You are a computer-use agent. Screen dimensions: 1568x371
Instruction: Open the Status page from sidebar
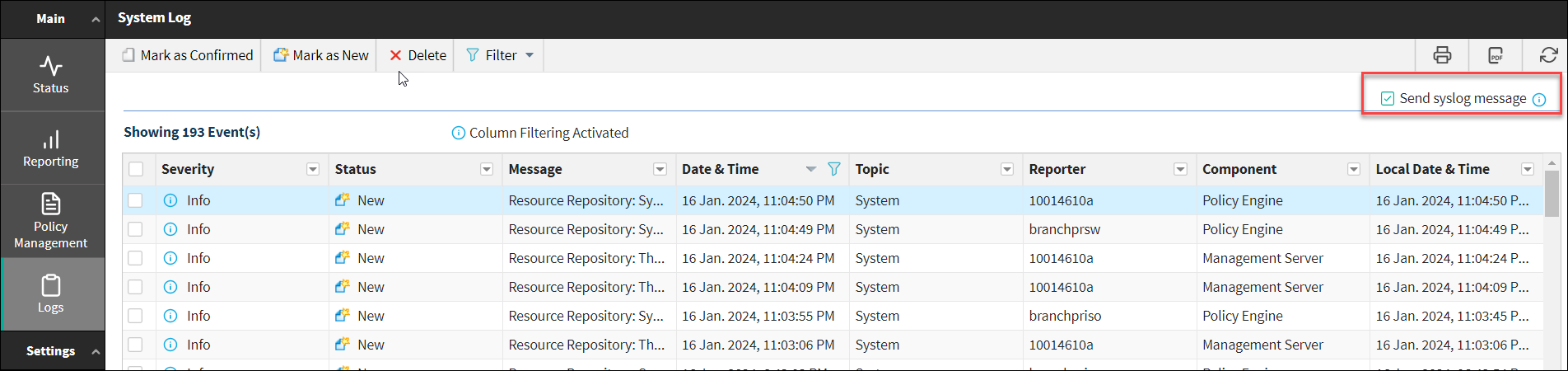click(51, 74)
